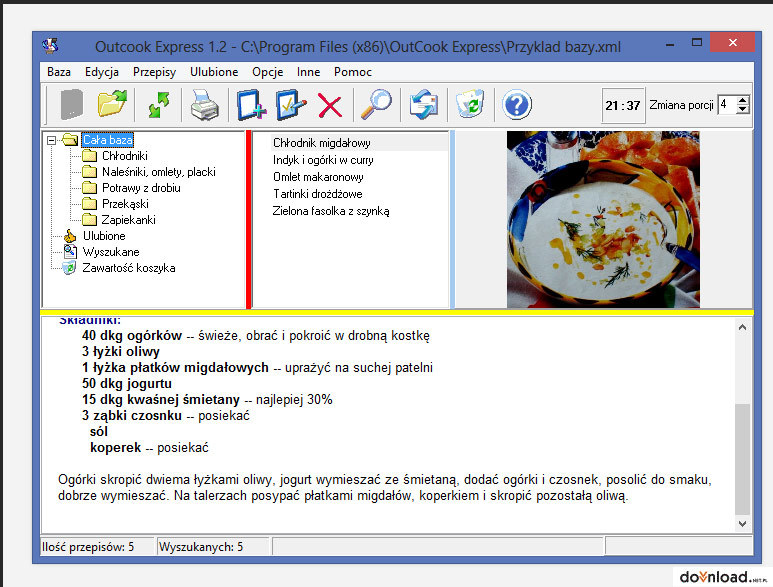
Task: Click the grayed new database icon
Action: 71,104
